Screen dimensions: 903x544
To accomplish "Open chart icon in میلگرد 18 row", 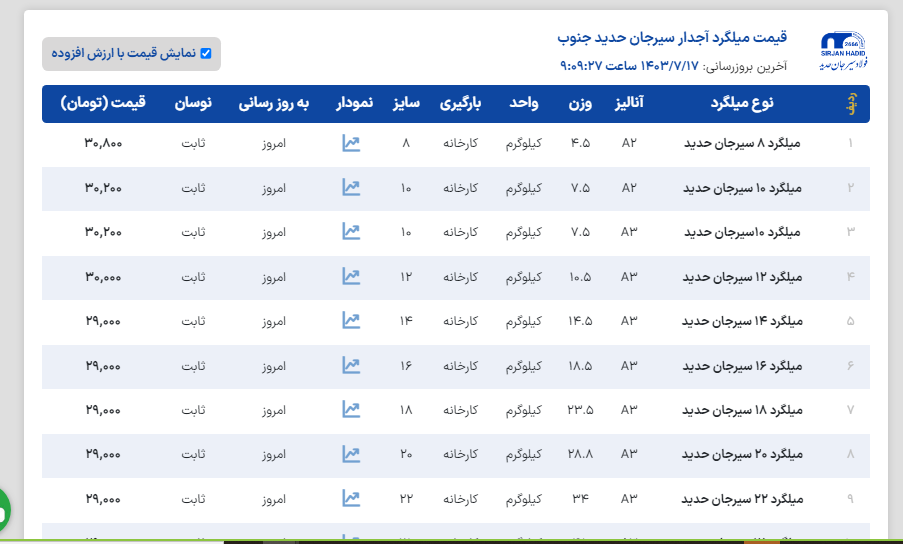I will [350, 409].
